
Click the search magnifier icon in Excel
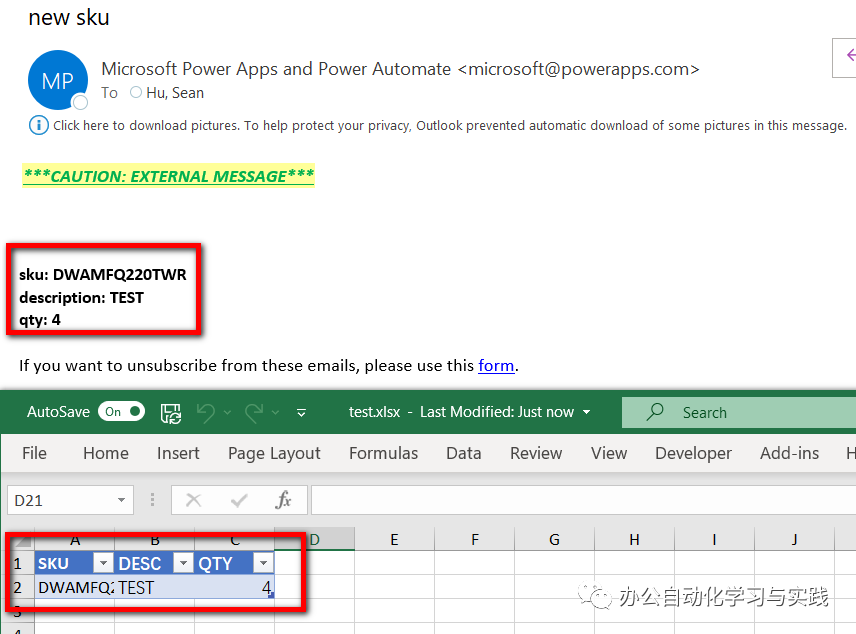655,412
